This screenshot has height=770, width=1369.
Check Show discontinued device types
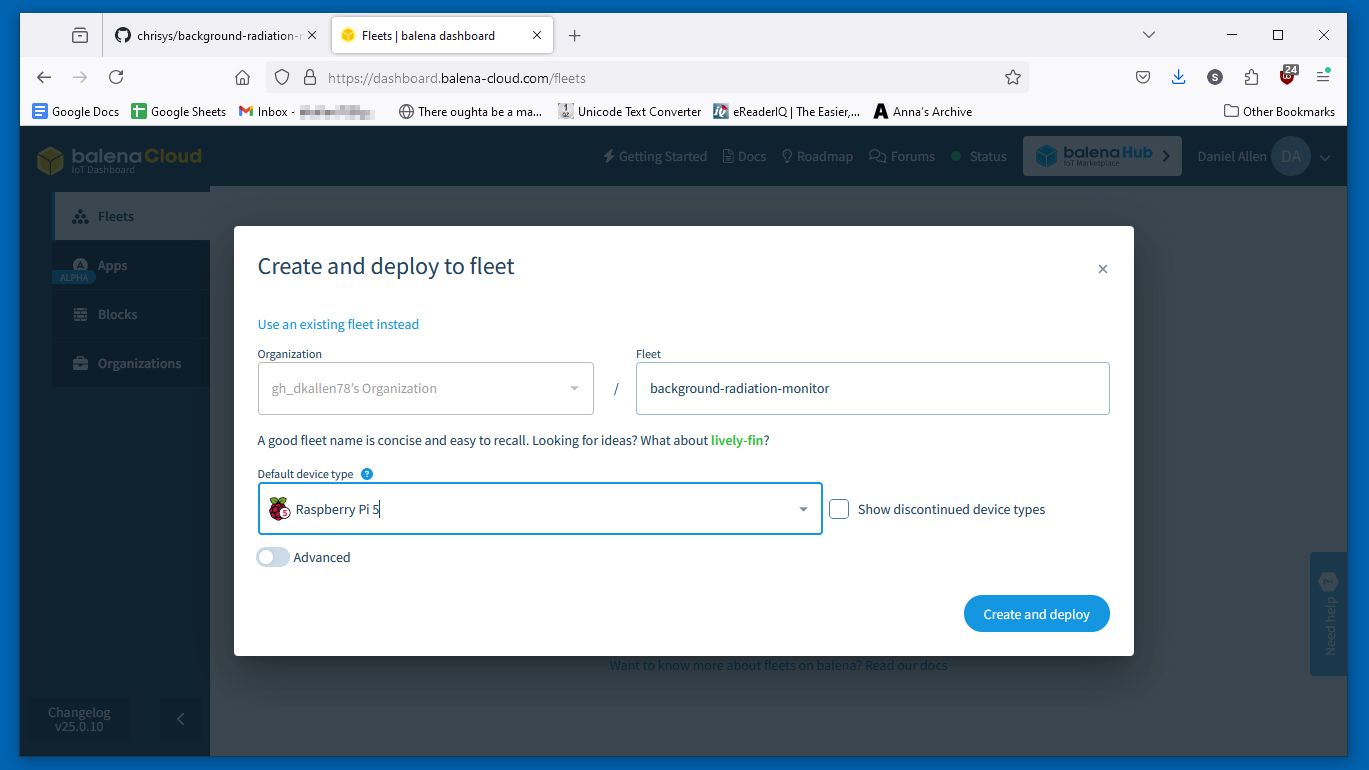coord(839,509)
